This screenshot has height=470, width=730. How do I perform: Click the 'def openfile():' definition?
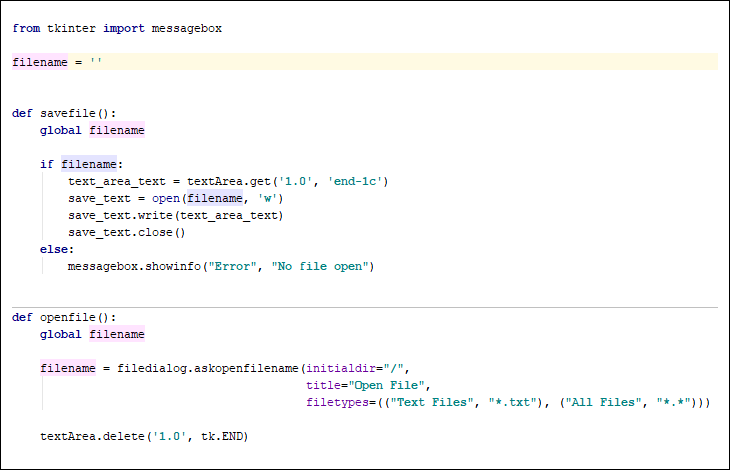point(64,317)
